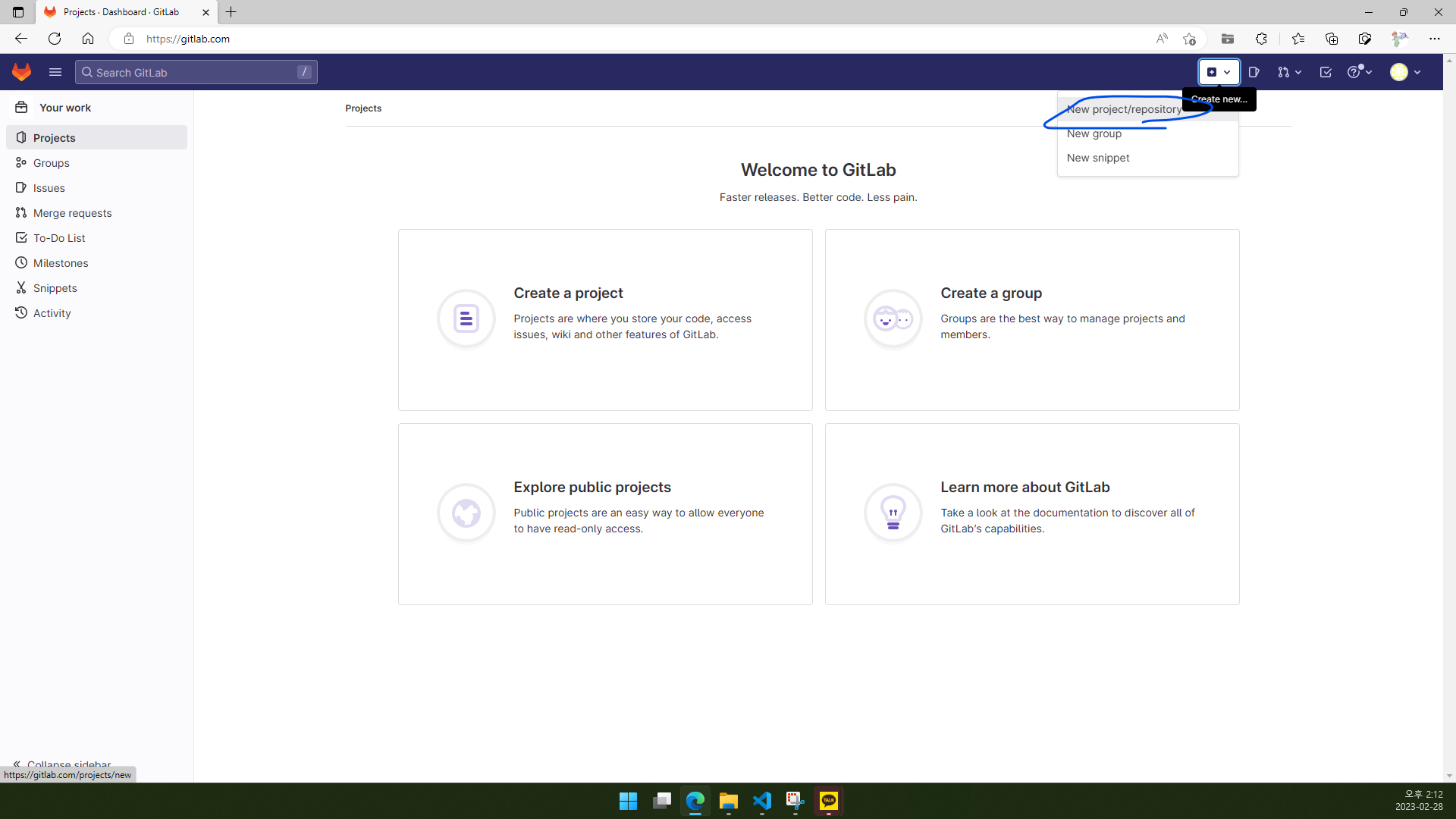Select the Projects Dashboard GitLab tab
This screenshot has height=819, width=1456.
click(127, 12)
